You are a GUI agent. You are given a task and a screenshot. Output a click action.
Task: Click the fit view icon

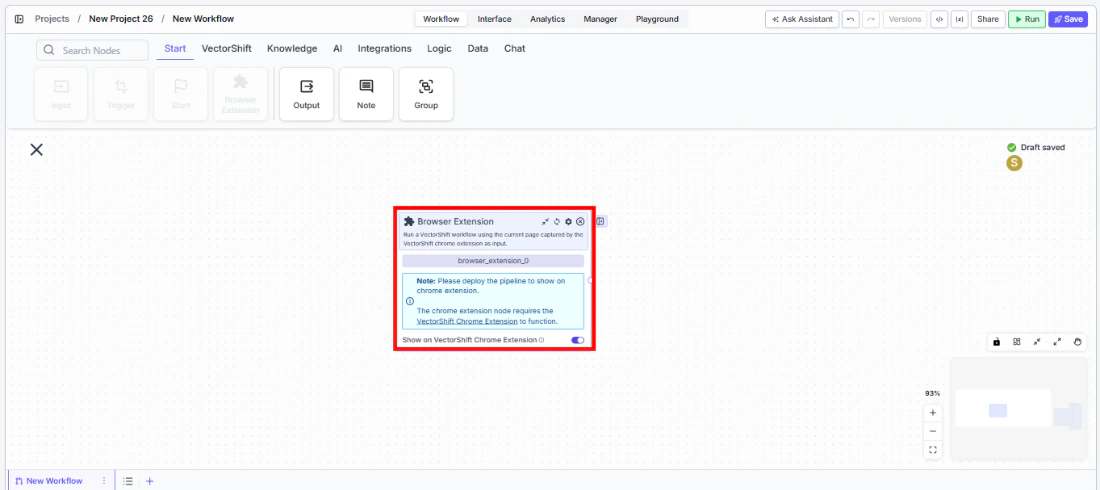click(x=932, y=450)
